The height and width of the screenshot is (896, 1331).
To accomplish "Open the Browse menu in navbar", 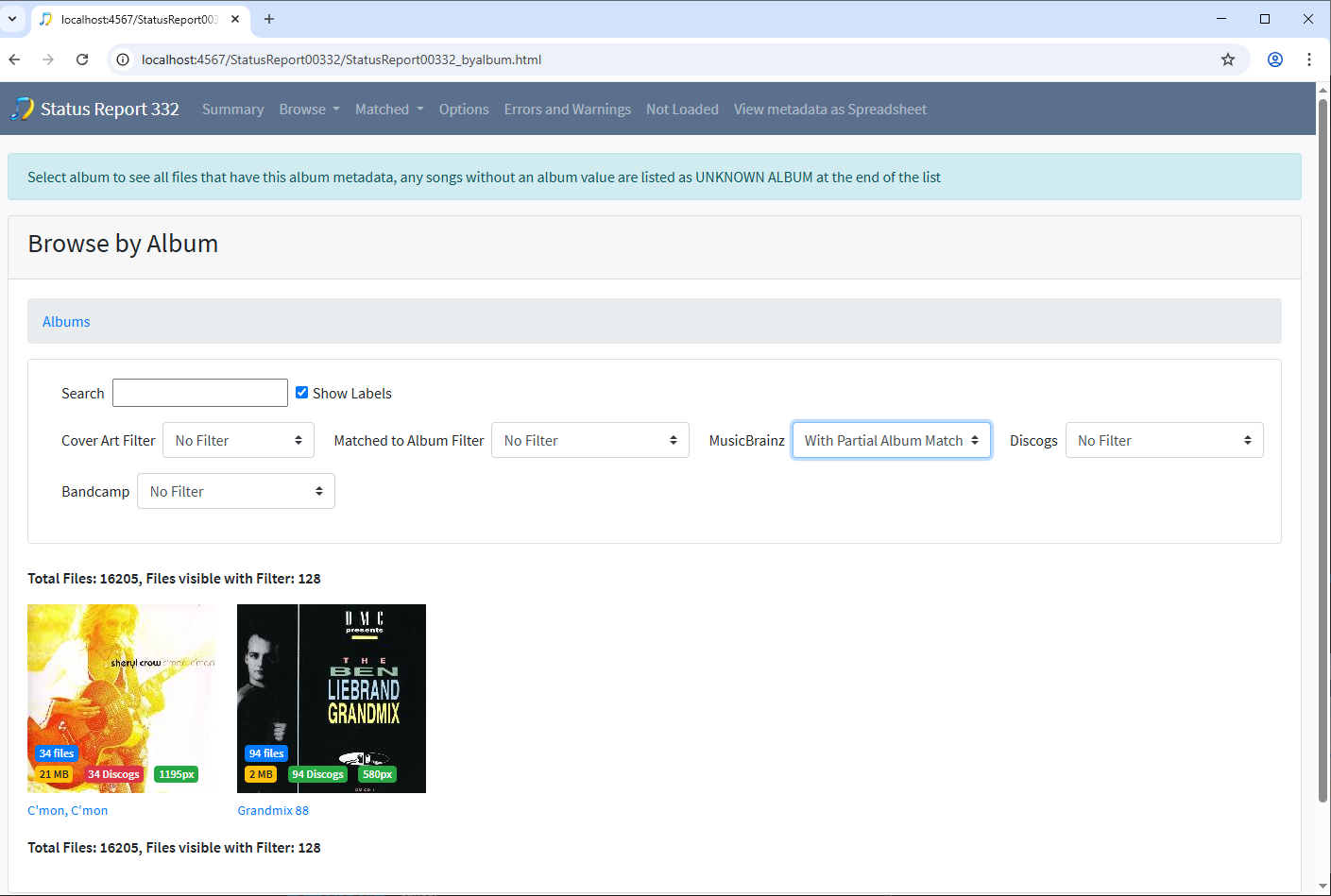I will pyautogui.click(x=309, y=110).
